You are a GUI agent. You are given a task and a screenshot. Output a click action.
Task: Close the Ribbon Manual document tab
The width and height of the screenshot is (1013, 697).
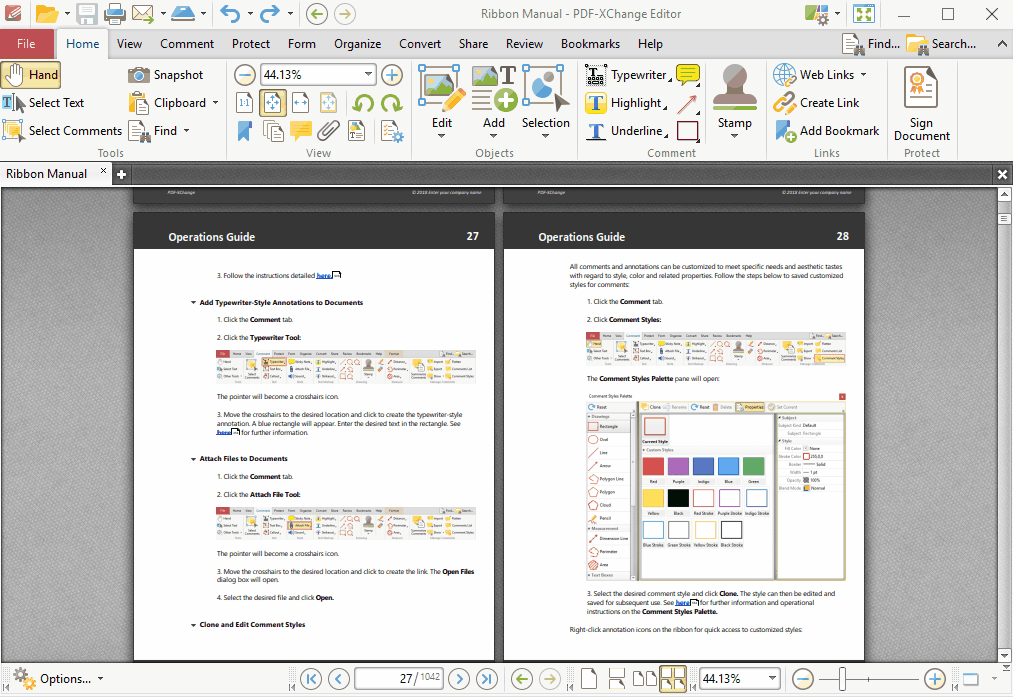point(103,171)
